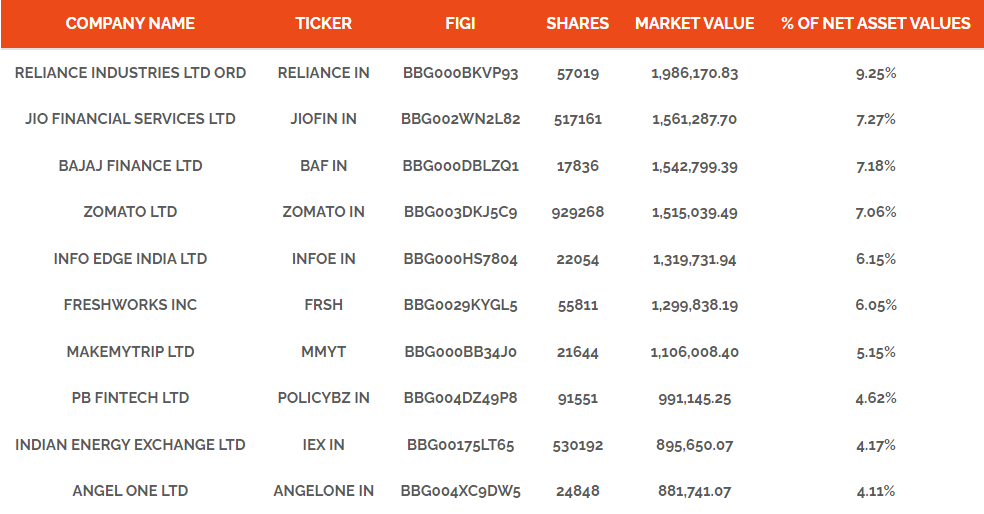Click INFO EDGE INDIA LTD name
The height and width of the screenshot is (514, 984).
pyautogui.click(x=130, y=259)
